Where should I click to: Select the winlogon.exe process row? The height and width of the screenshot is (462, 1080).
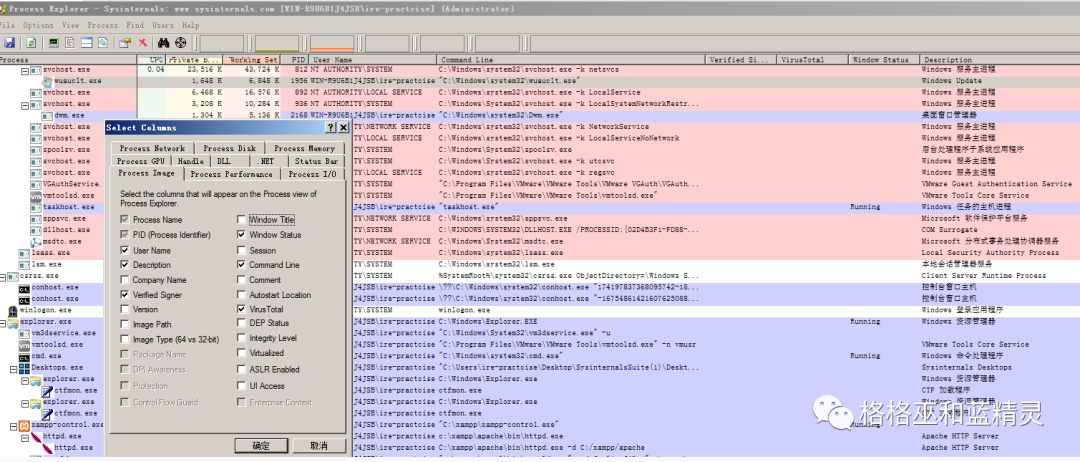(540, 311)
